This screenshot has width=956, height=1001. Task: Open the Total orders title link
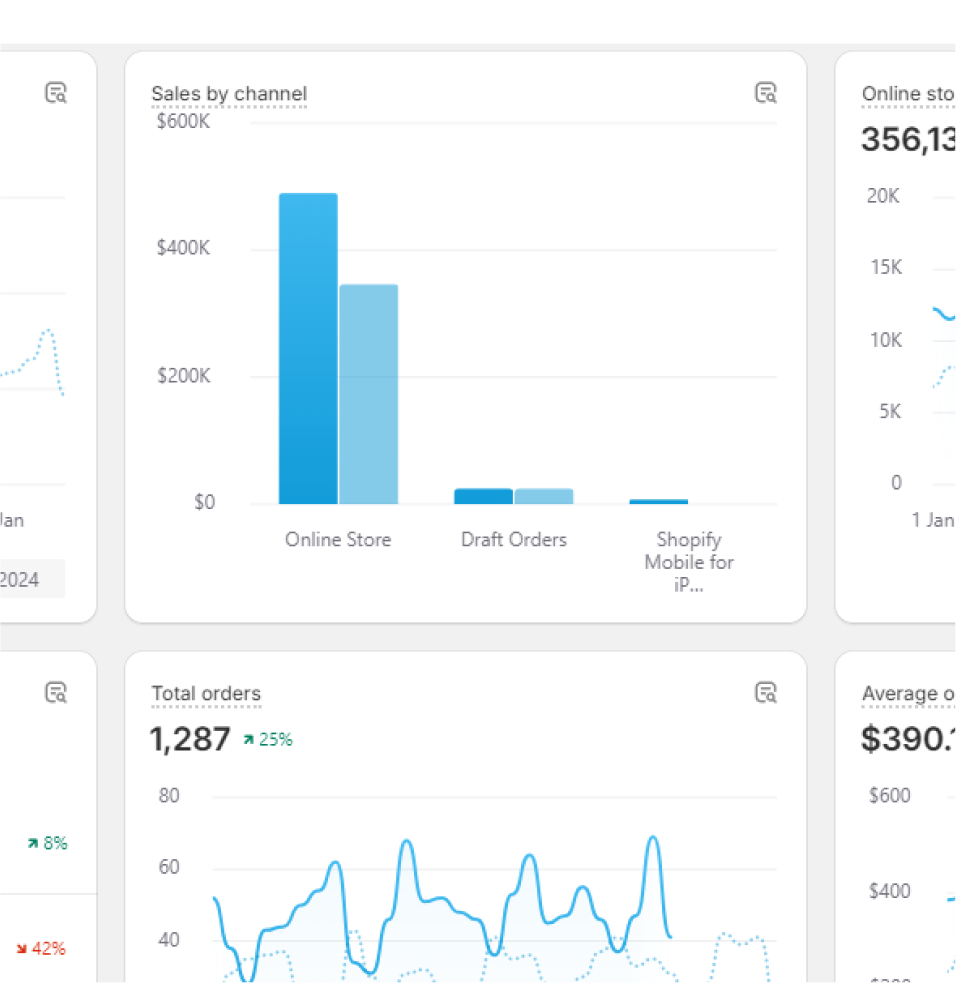pyautogui.click(x=206, y=693)
